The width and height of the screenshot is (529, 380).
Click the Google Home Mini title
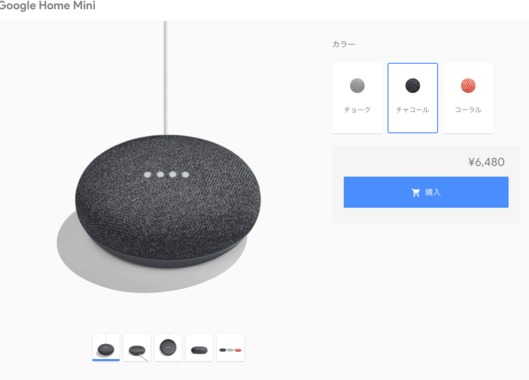tap(47, 6)
